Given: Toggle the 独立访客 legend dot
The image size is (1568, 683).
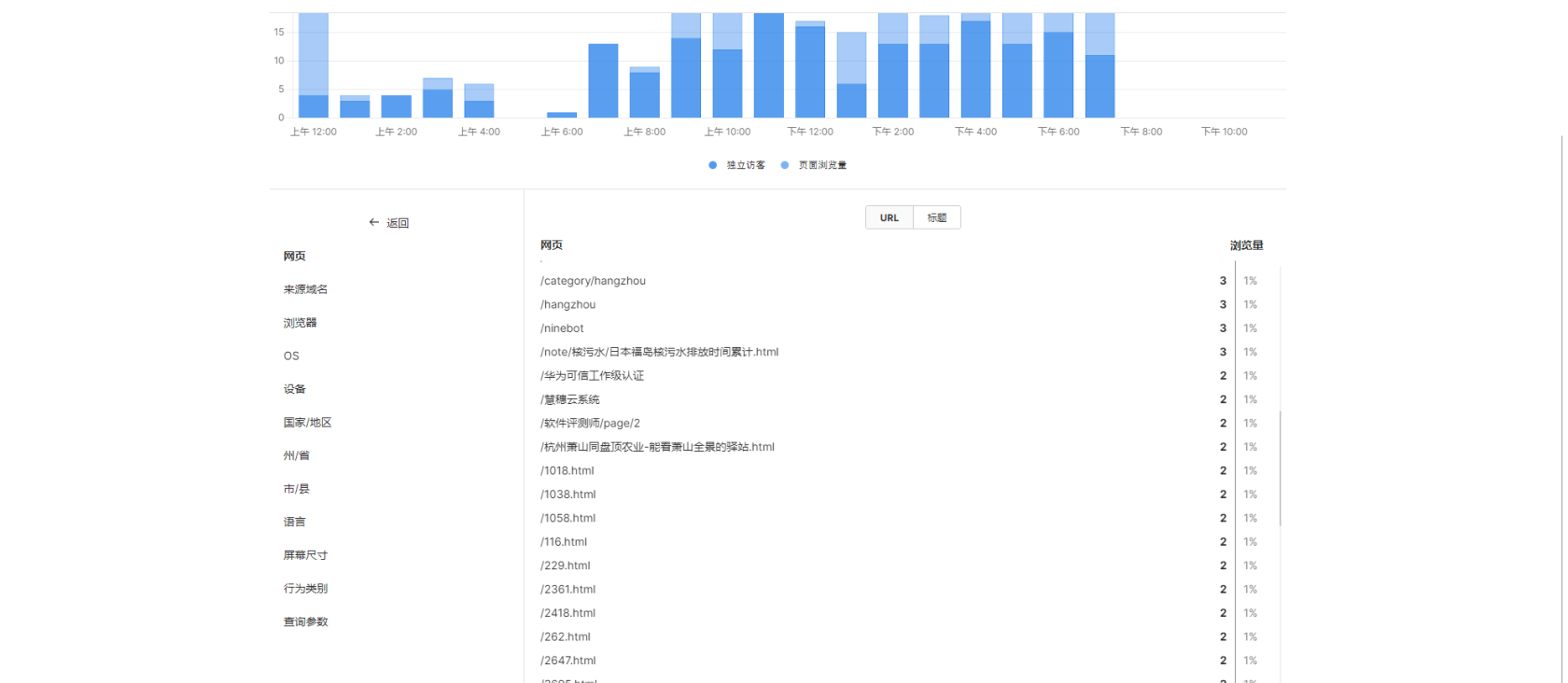Looking at the screenshot, I should [713, 165].
